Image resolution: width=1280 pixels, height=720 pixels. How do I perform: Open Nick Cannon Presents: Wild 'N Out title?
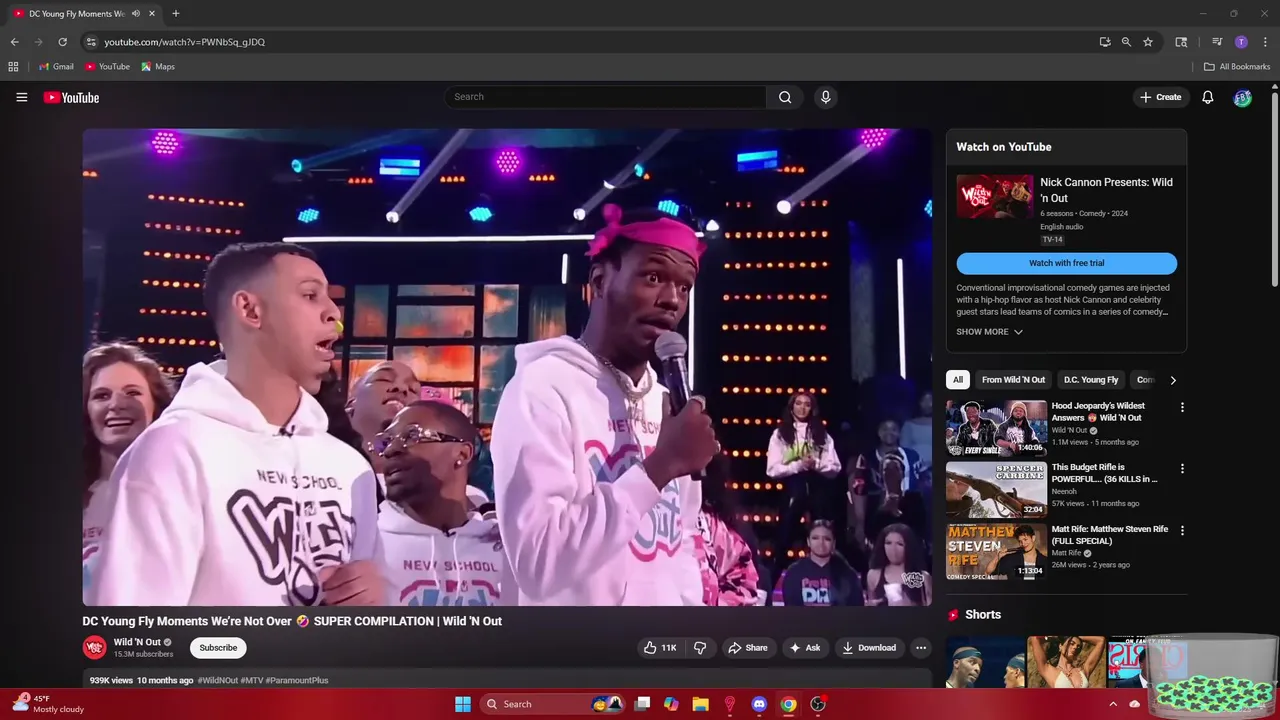1106,190
